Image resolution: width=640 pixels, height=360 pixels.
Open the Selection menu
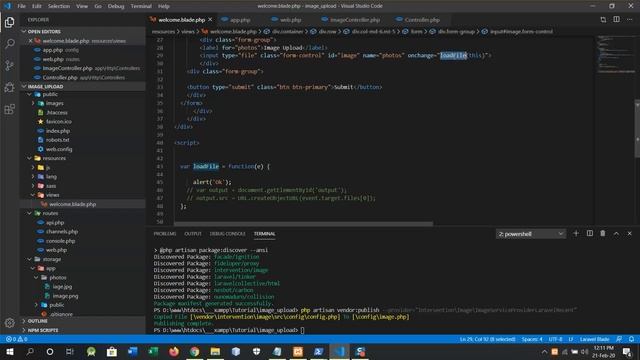(59, 6)
